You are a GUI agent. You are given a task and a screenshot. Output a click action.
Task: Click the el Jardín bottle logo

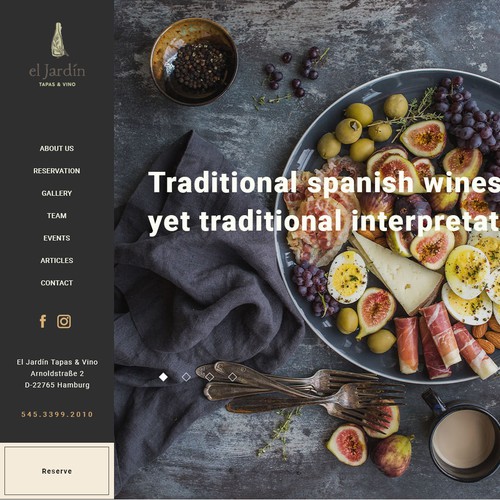click(x=59, y=40)
